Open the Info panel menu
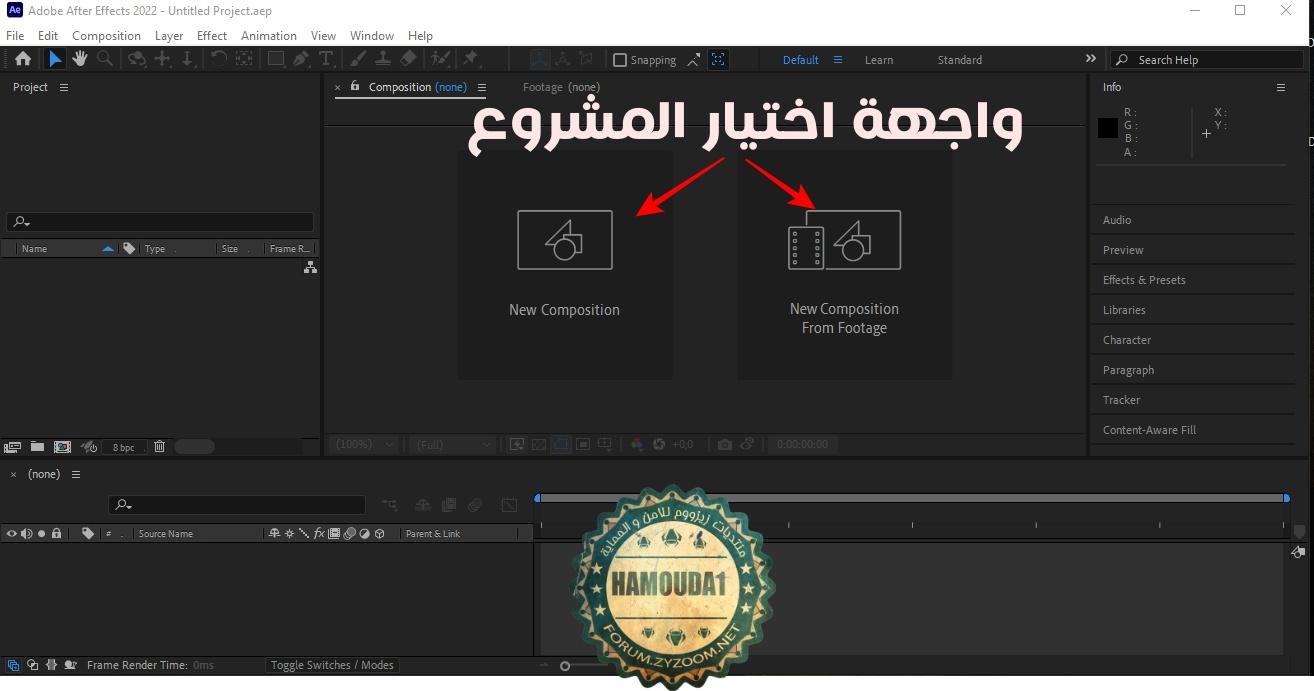 pyautogui.click(x=1280, y=87)
